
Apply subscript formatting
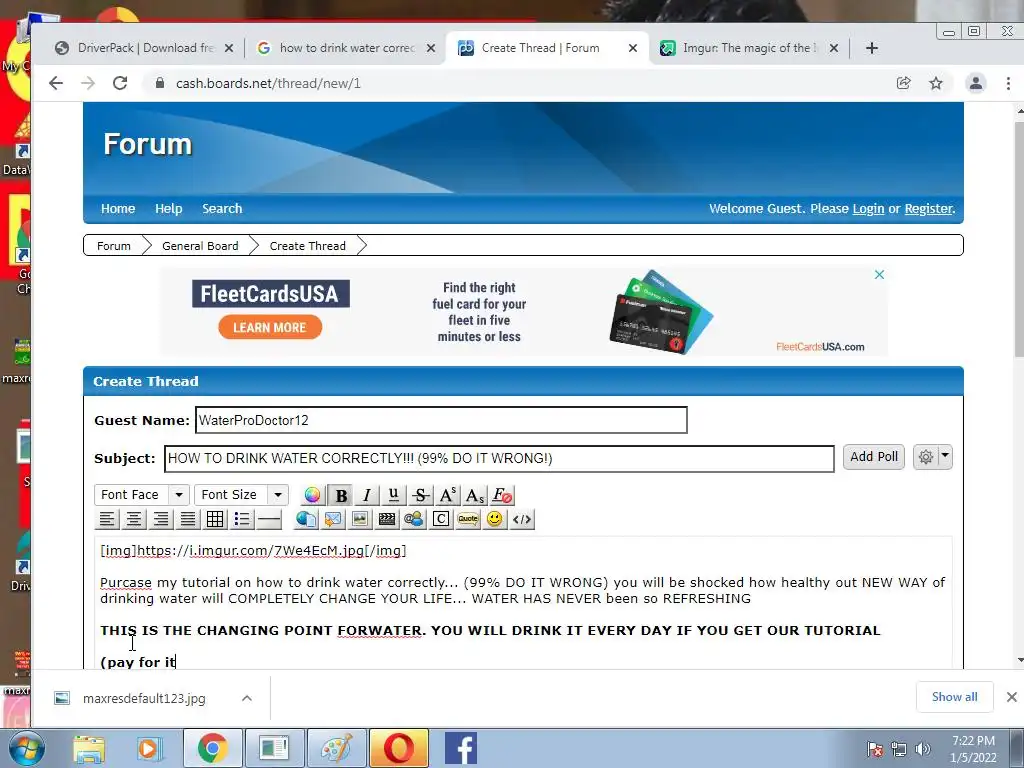pos(475,495)
